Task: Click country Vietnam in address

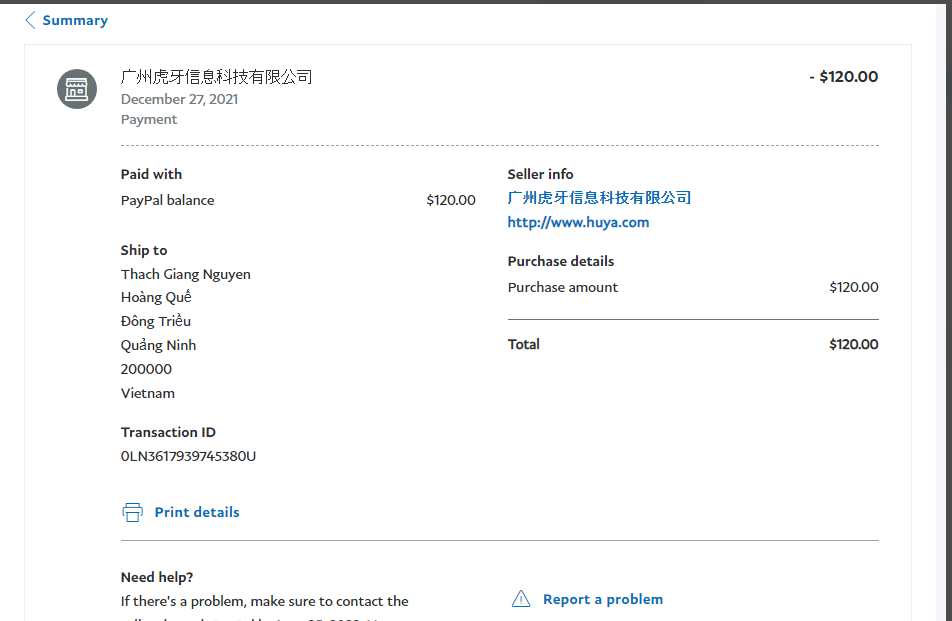Action: 148,393
